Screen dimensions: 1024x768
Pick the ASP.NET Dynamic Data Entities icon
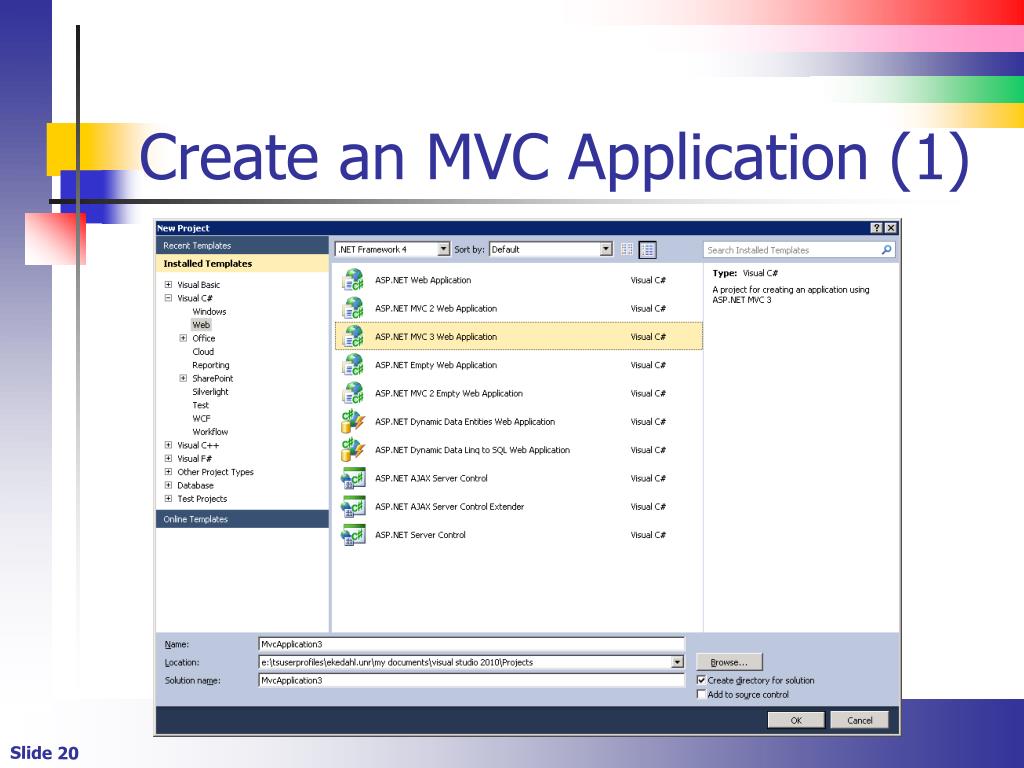click(x=353, y=422)
